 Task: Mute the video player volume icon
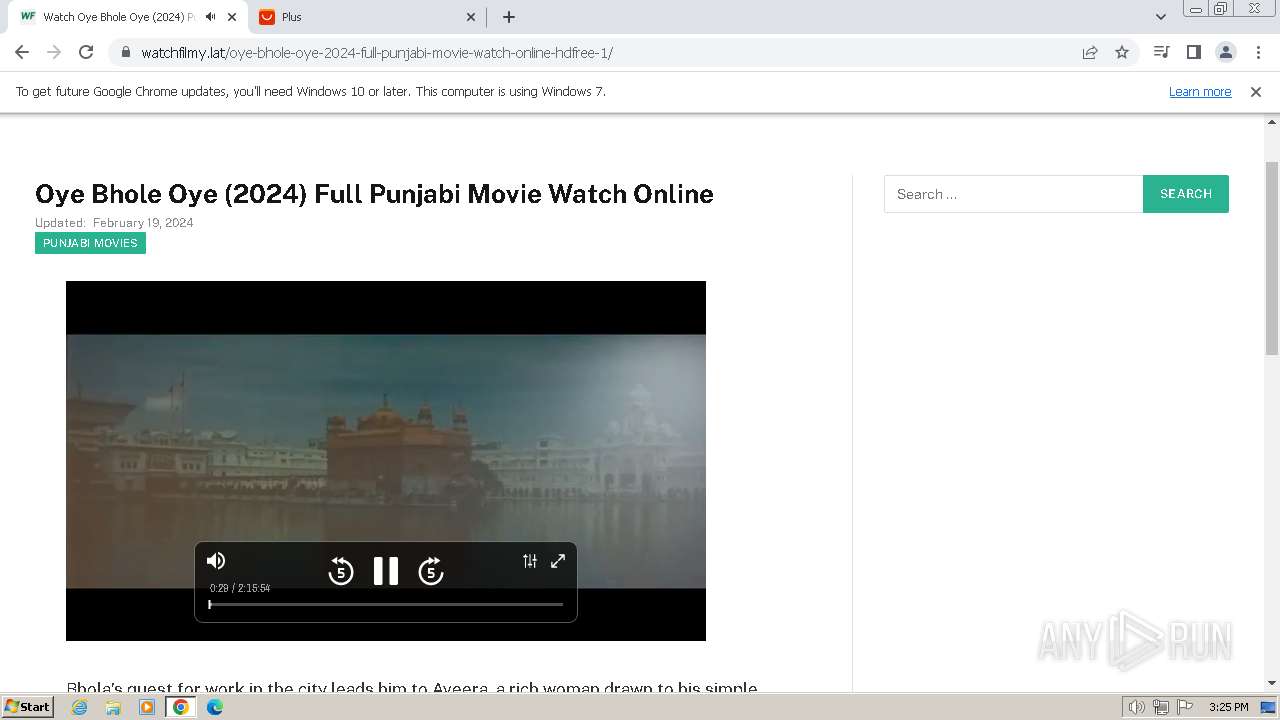216,561
